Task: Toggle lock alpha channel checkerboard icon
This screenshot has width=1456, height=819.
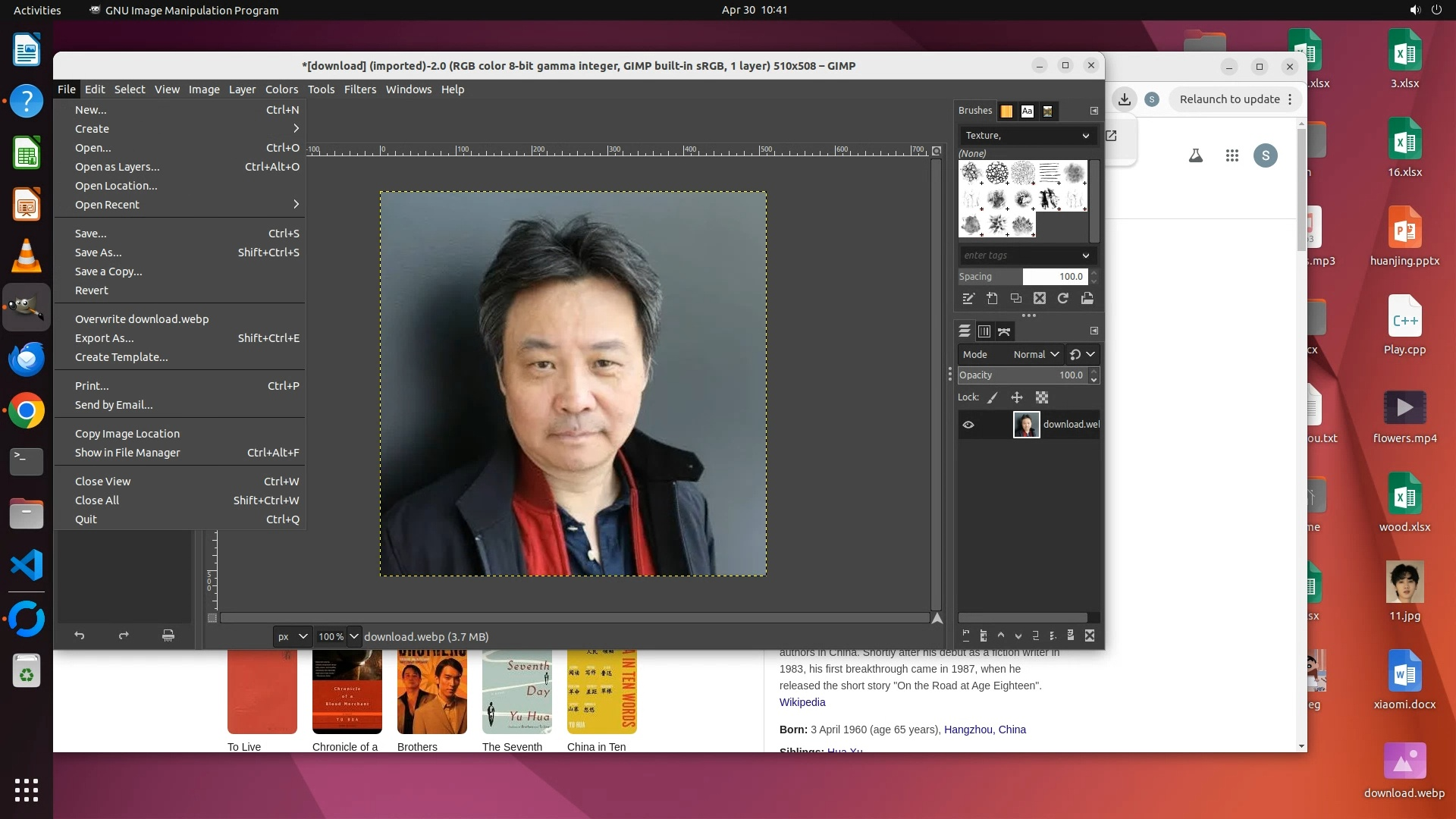Action: point(1042,397)
